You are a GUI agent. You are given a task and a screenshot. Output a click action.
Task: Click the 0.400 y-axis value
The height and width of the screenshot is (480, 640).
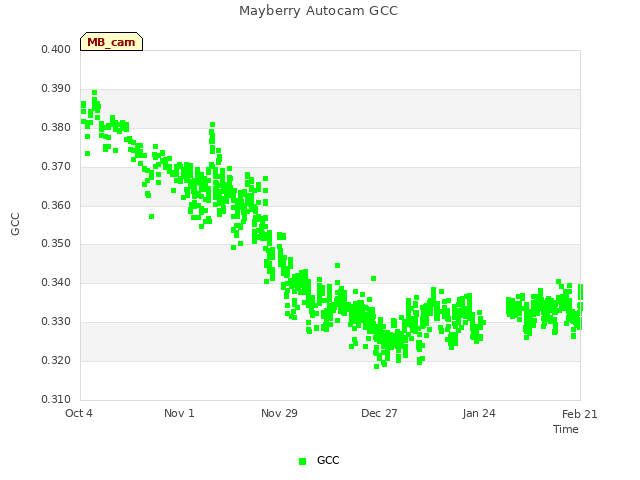(x=56, y=49)
